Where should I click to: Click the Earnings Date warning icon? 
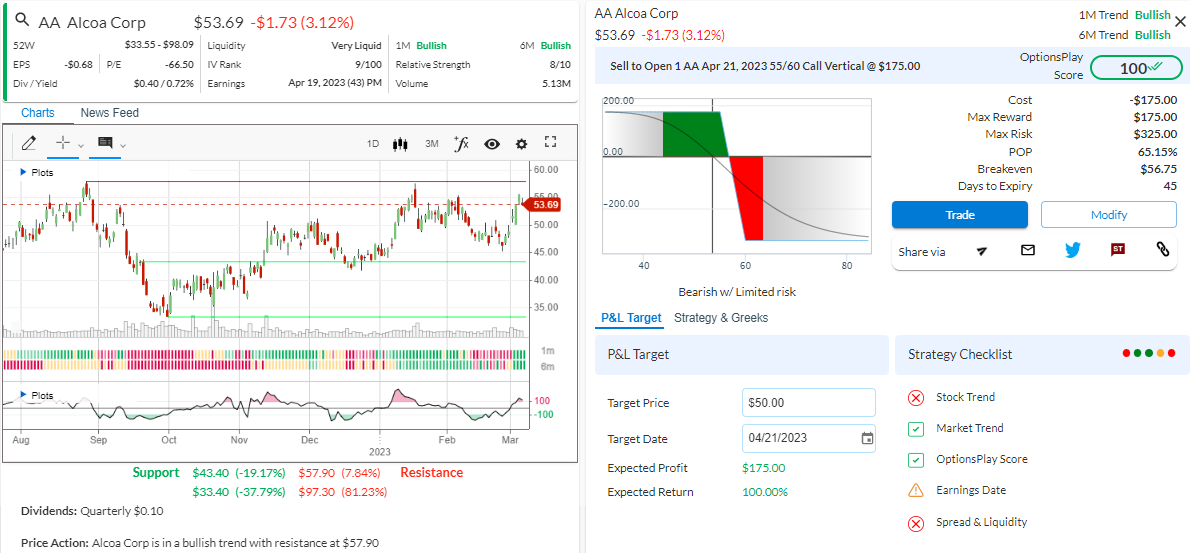click(916, 491)
